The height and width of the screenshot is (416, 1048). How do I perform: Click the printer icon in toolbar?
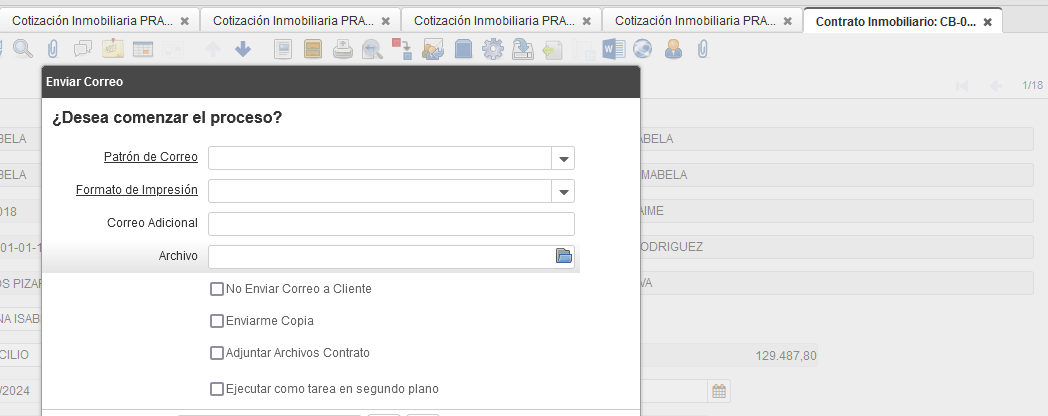point(342,49)
